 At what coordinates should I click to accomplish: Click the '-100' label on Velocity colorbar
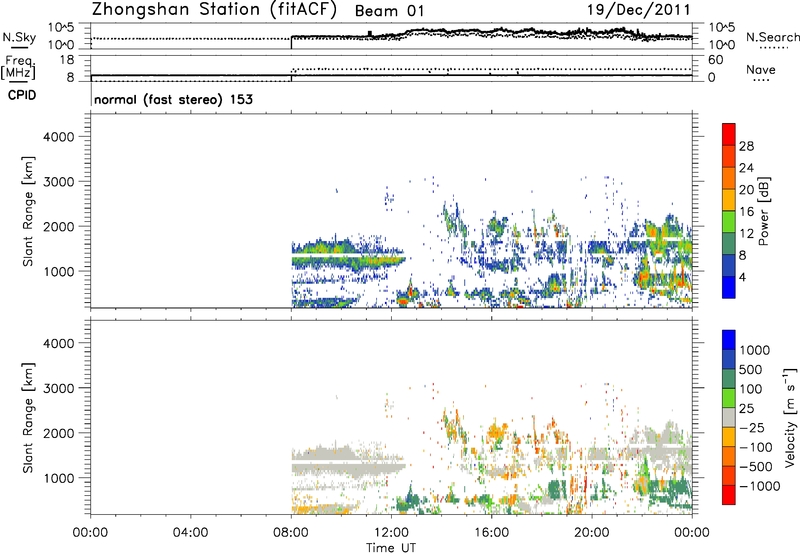[756, 447]
